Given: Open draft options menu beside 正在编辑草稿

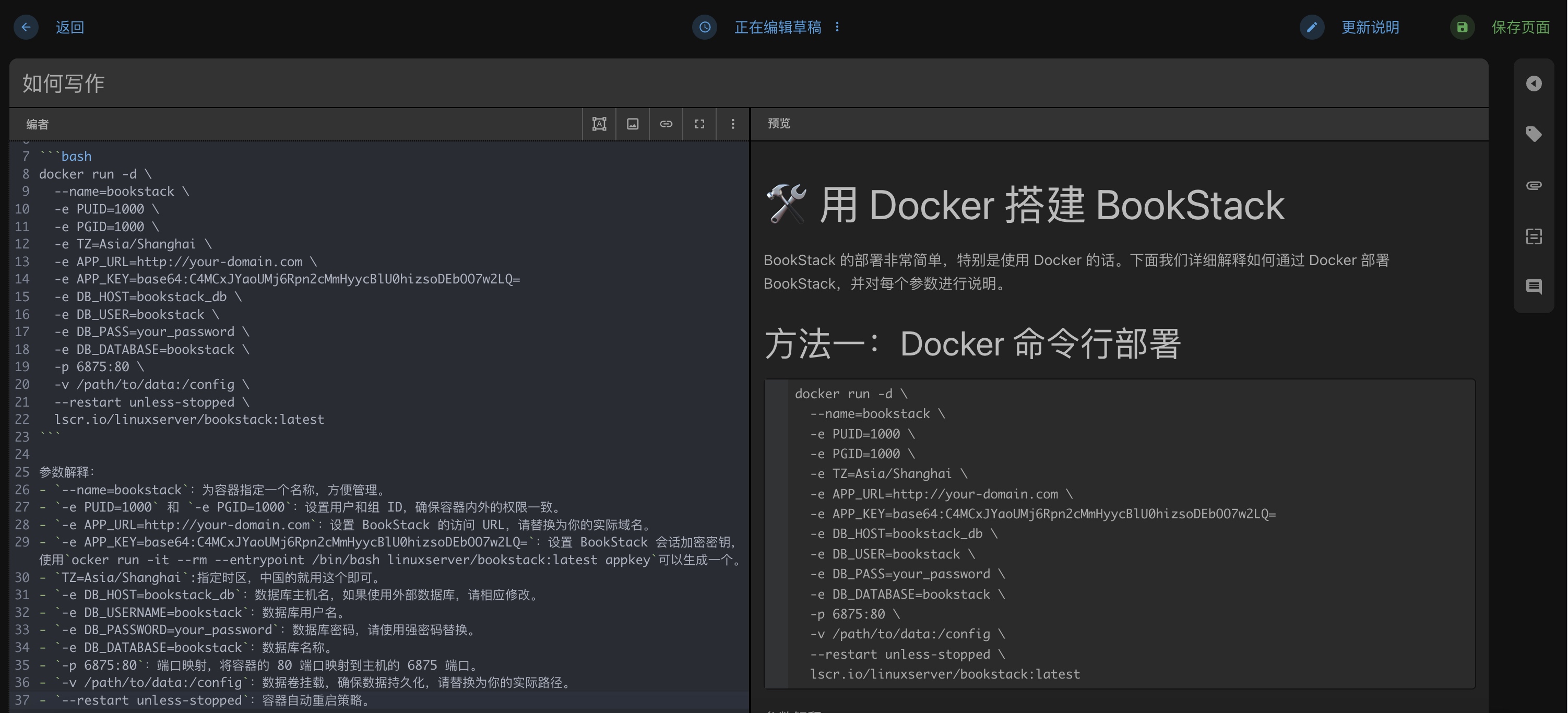Looking at the screenshot, I should 838,27.
